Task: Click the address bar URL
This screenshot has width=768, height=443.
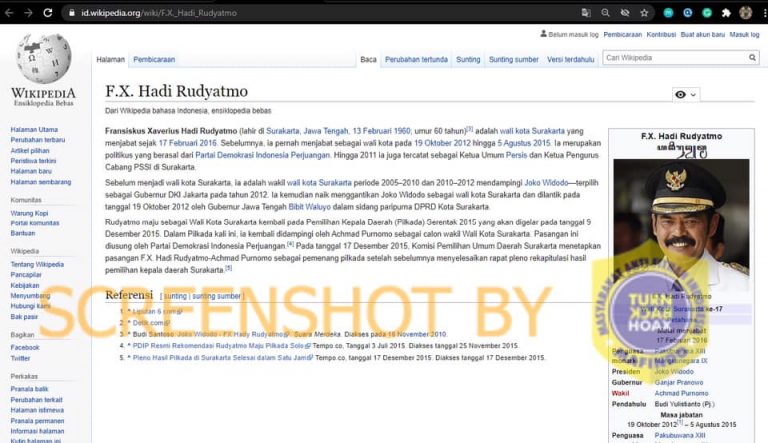Action: (x=159, y=13)
